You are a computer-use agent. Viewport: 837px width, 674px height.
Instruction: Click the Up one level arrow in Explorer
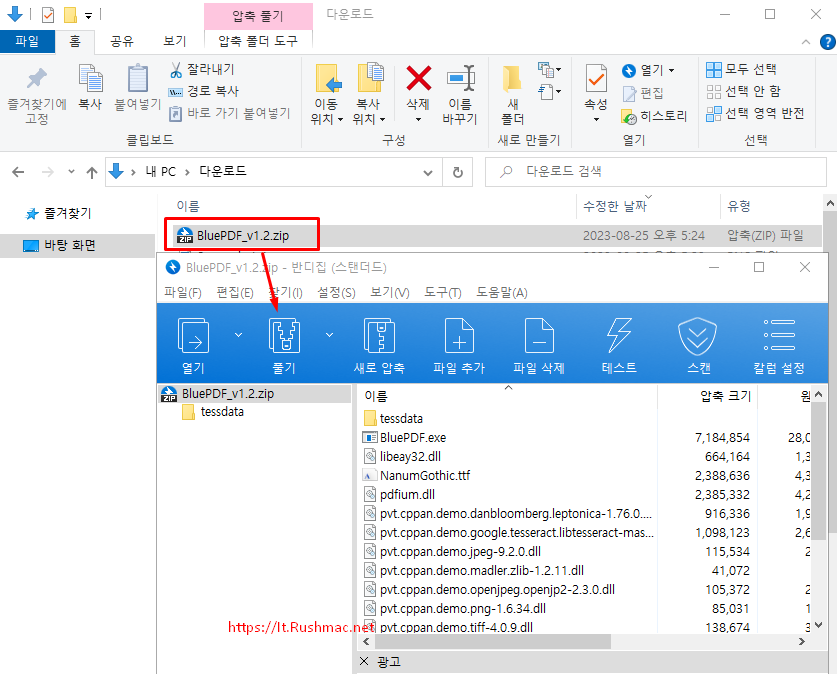[x=92, y=172]
